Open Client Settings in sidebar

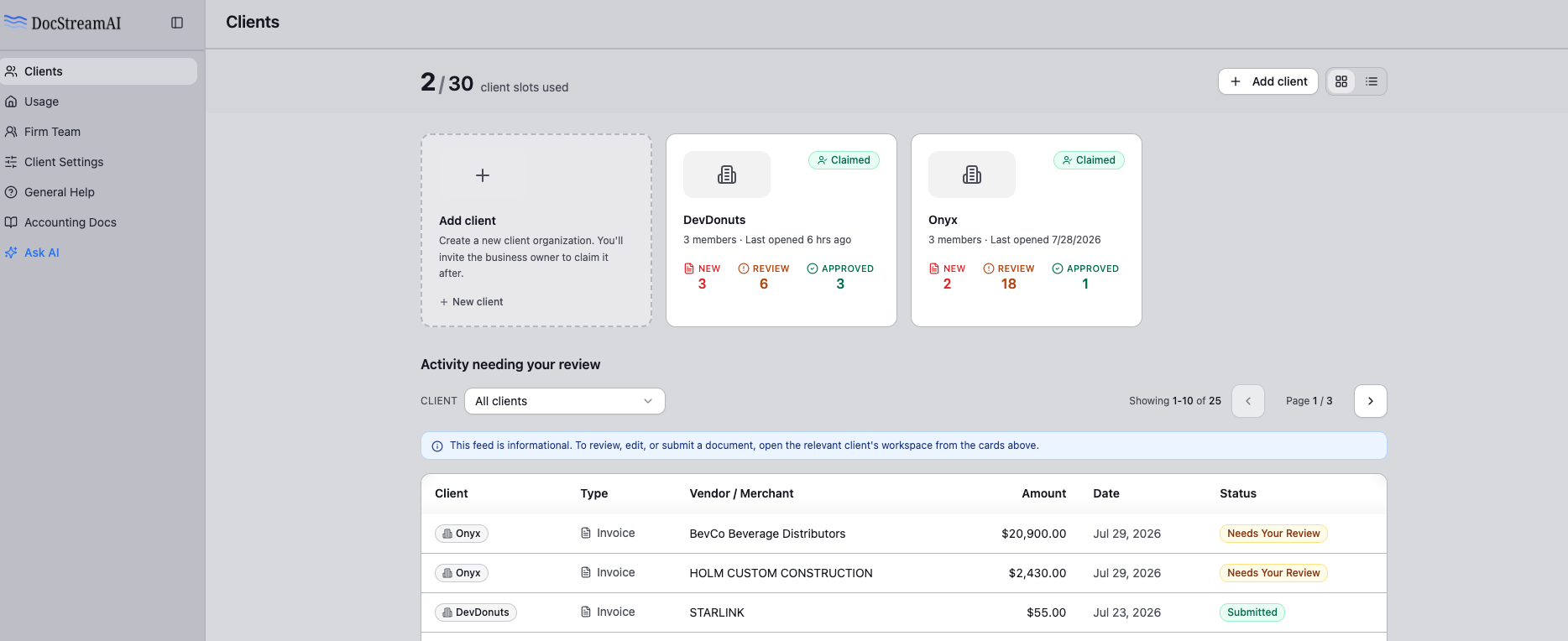99,162
